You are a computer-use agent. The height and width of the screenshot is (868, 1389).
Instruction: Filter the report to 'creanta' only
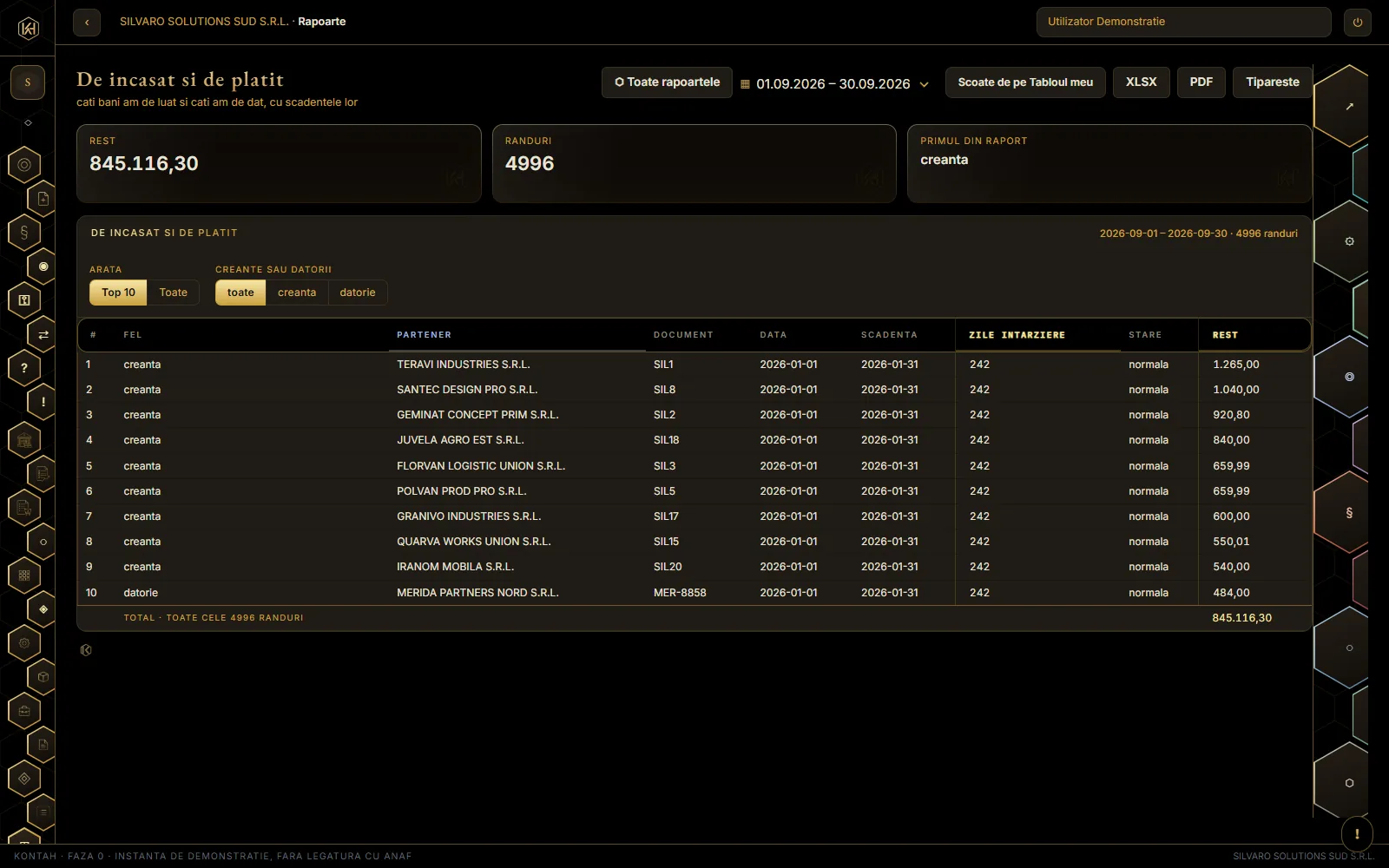[297, 293]
